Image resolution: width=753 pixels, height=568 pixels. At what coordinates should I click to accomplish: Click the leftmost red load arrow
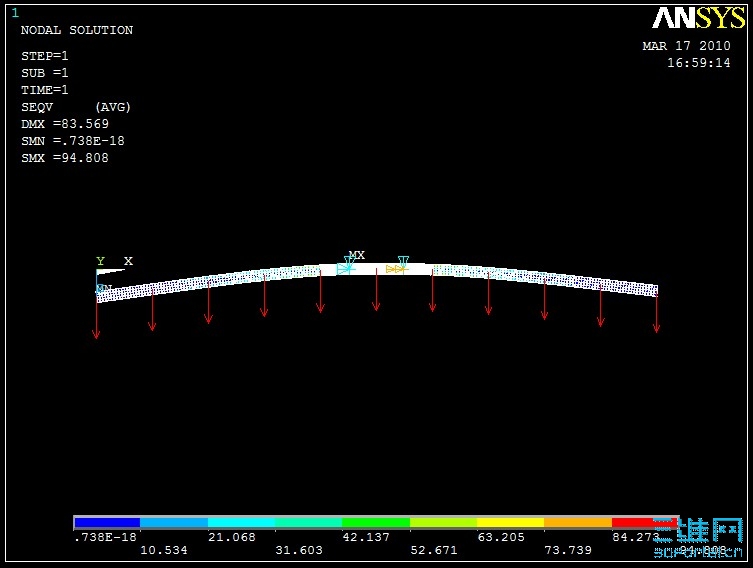(x=97, y=317)
